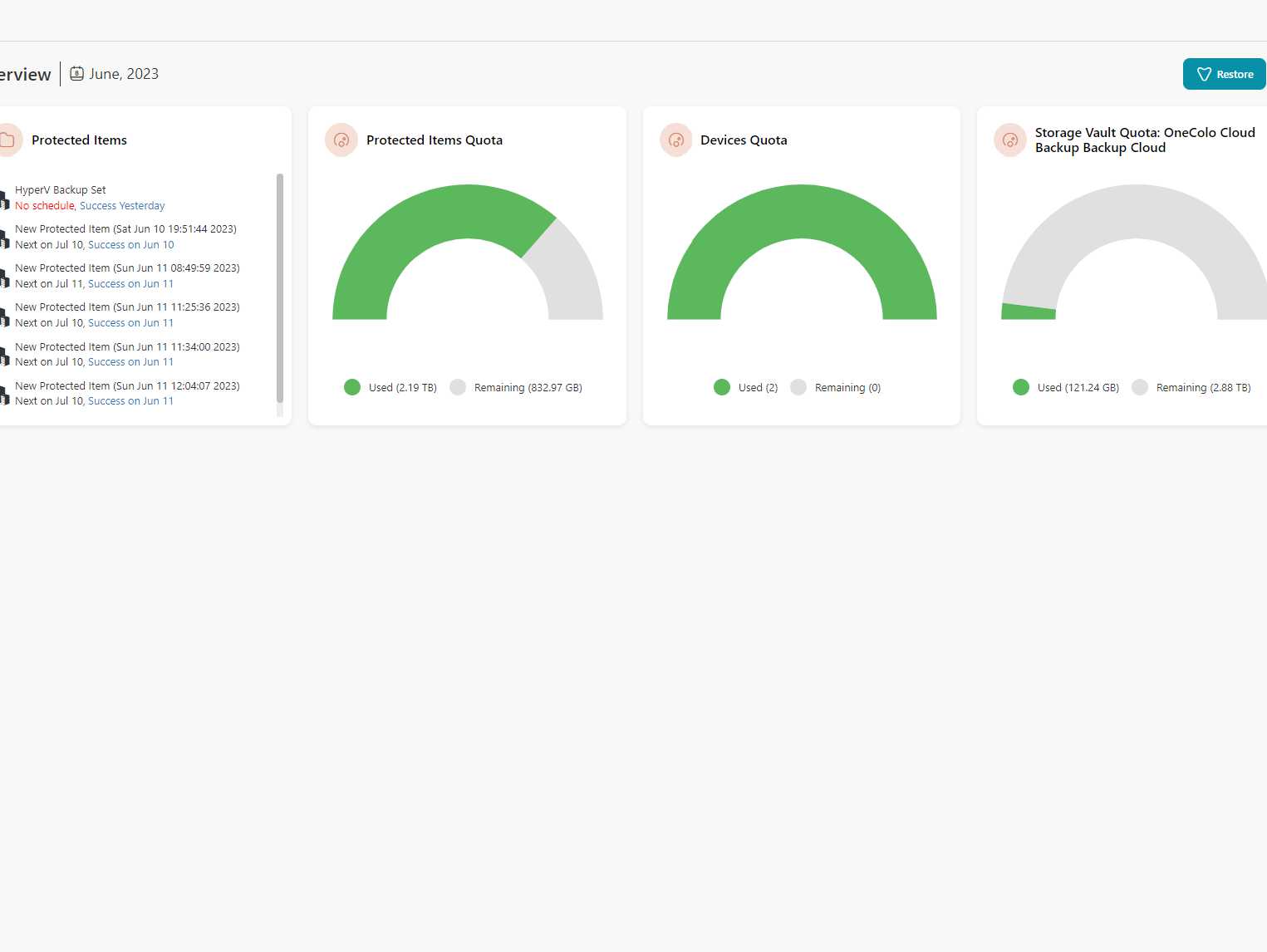Click the Protected Items Quota disc icon
1267x952 pixels.
[x=341, y=140]
